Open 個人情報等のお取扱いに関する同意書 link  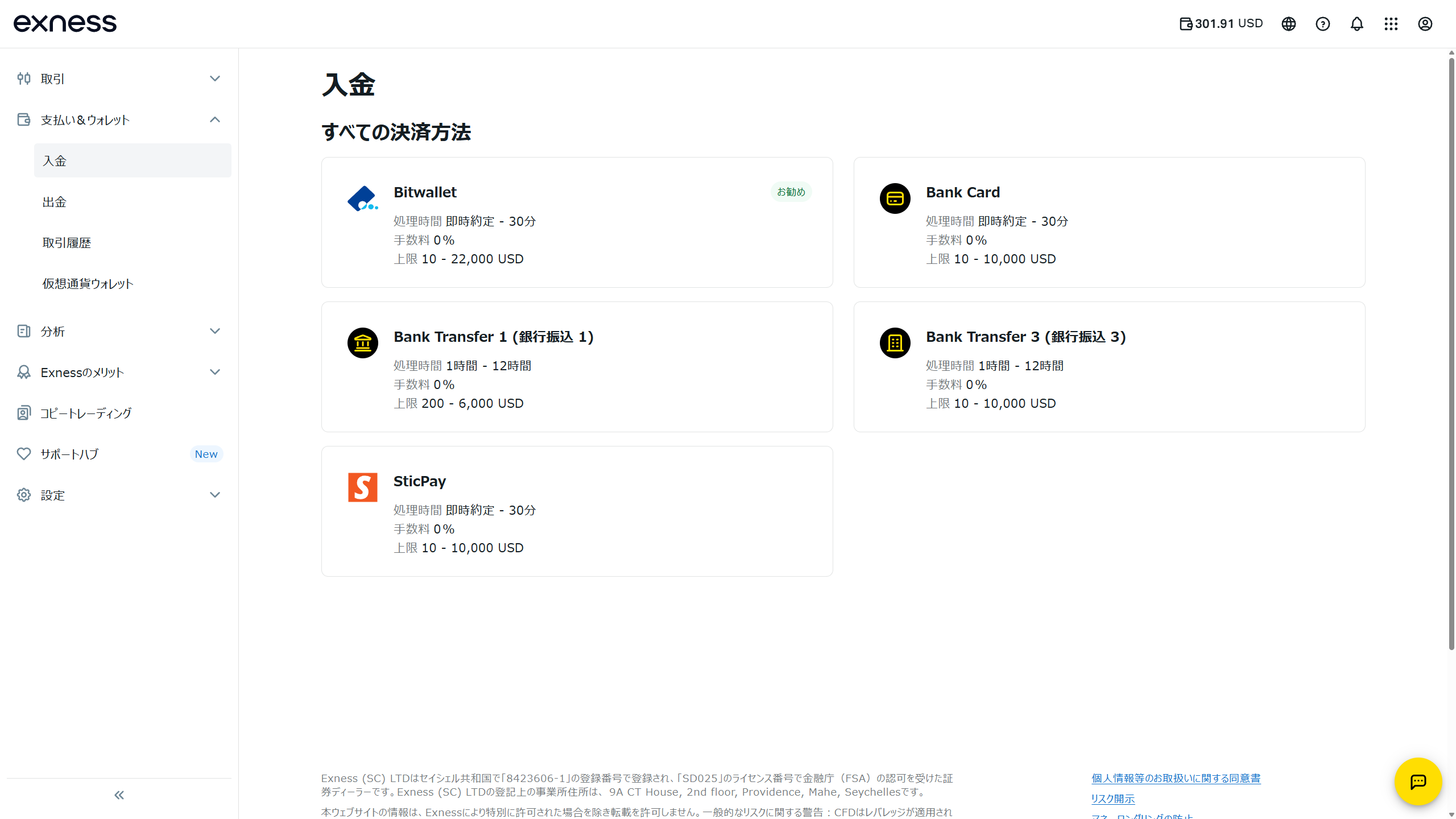click(1176, 778)
